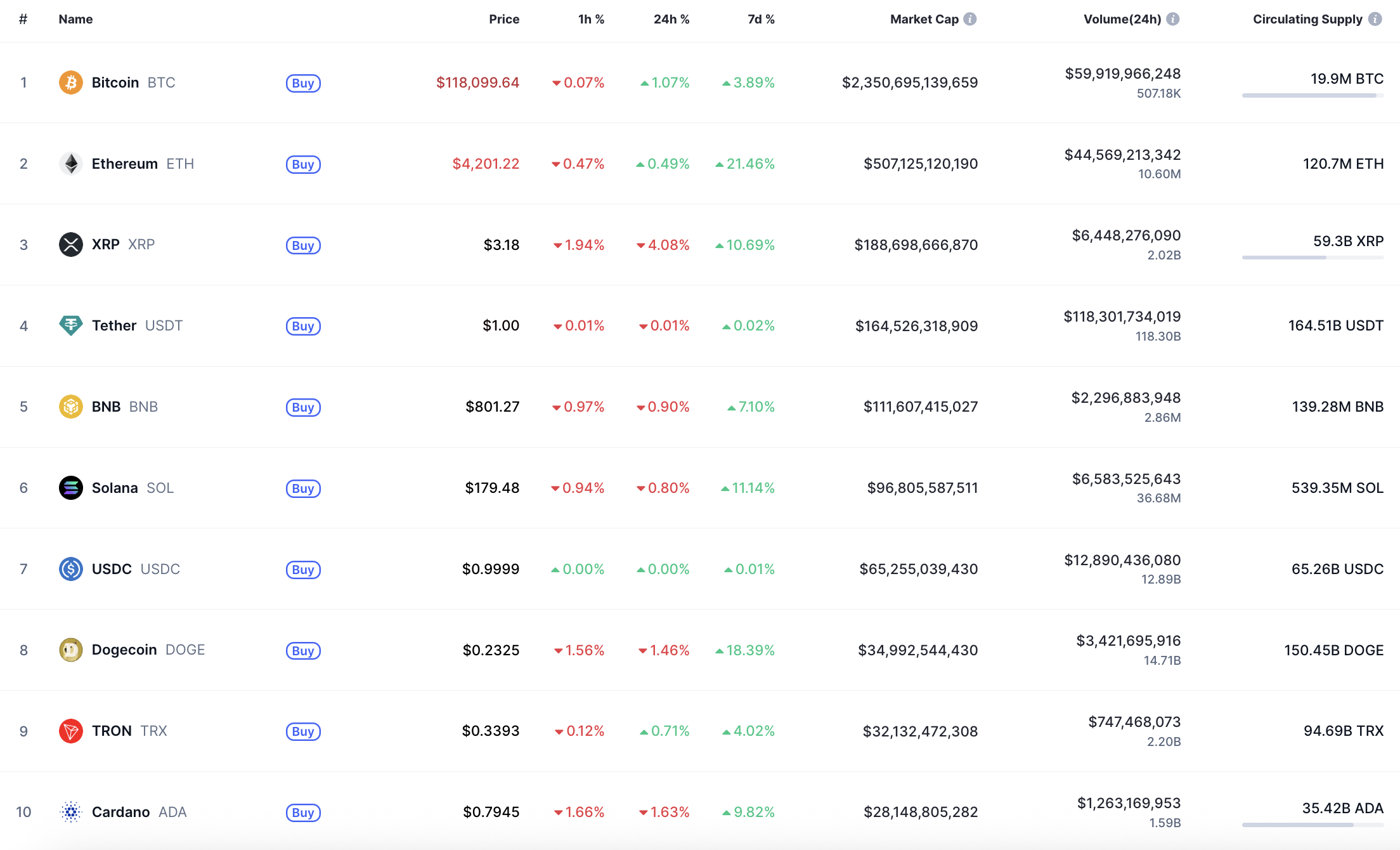The height and width of the screenshot is (850, 1400).
Task: Open the USDC coin page link
Action: click(112, 569)
